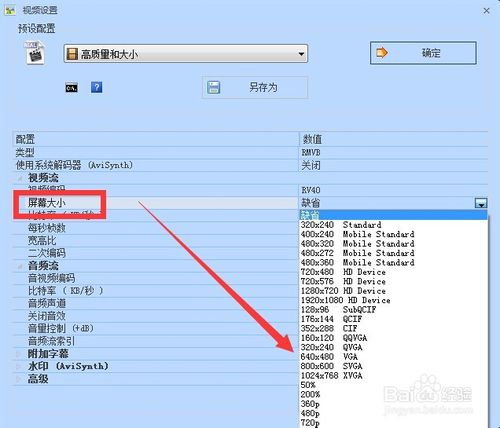
Task: Click the 比特率 (KB/秒) audio row
Action: (156, 291)
